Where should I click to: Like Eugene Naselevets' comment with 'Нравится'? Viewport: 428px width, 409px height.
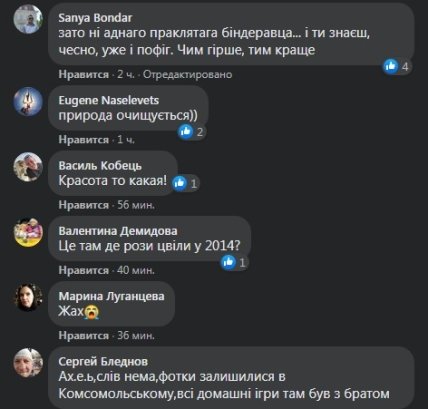84,140
